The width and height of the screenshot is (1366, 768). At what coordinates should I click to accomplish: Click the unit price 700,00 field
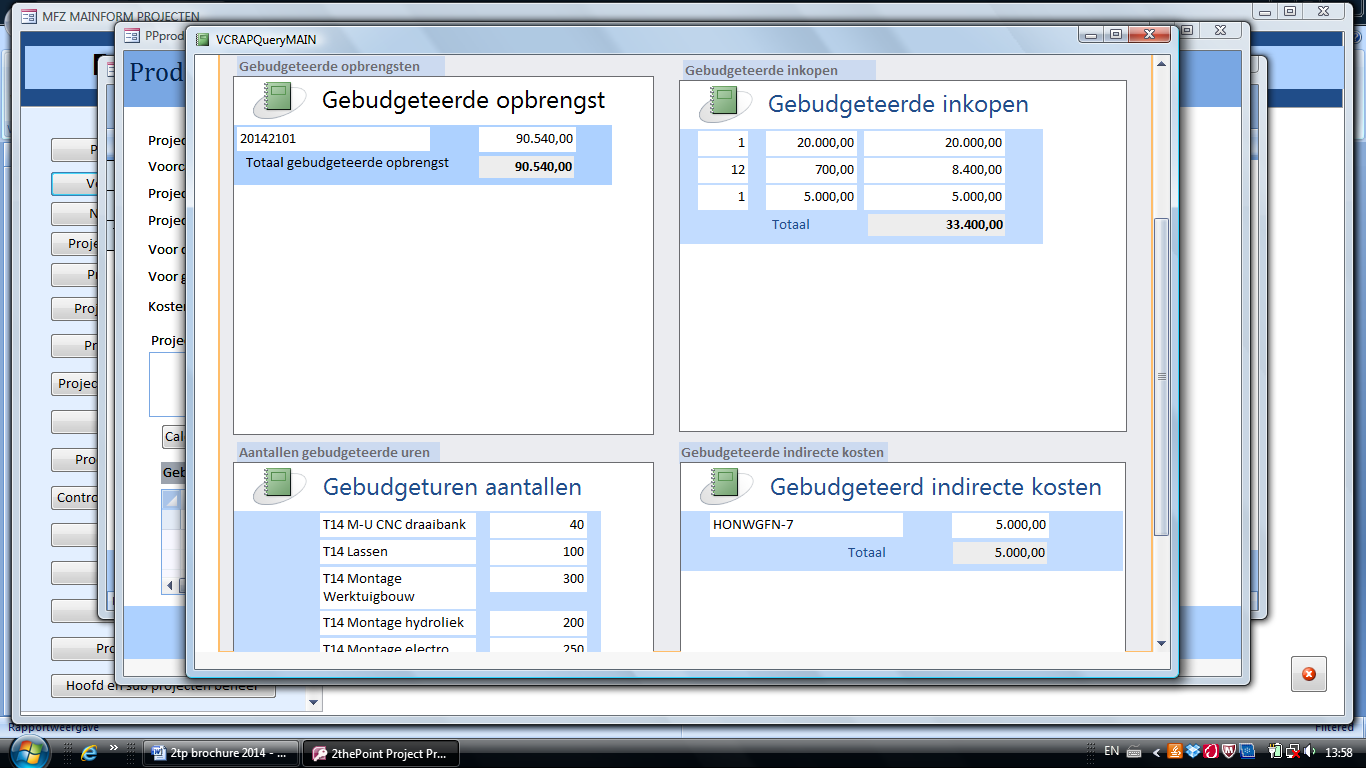(811, 170)
